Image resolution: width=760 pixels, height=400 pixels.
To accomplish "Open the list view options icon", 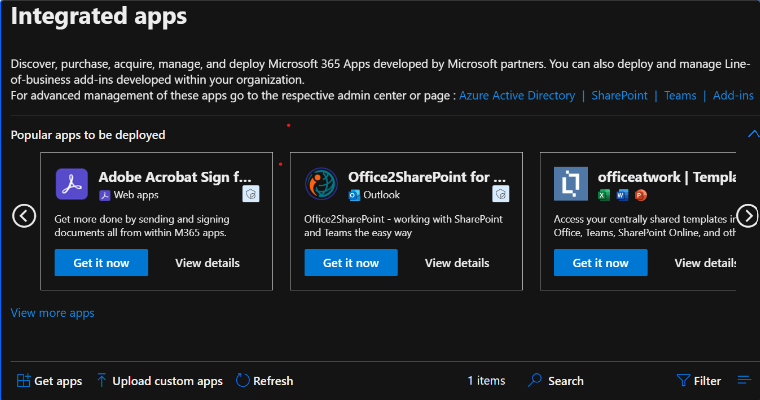I will (744, 380).
